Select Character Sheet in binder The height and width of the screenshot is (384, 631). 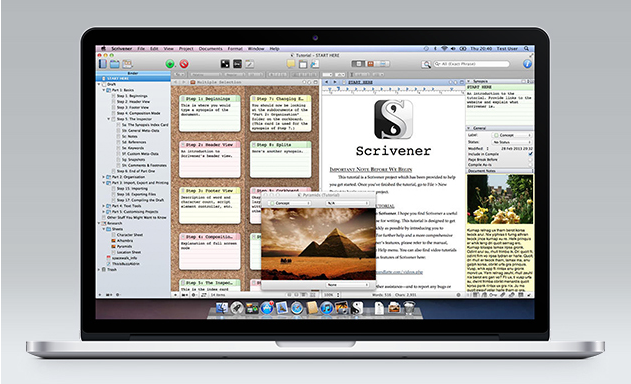click(130, 235)
